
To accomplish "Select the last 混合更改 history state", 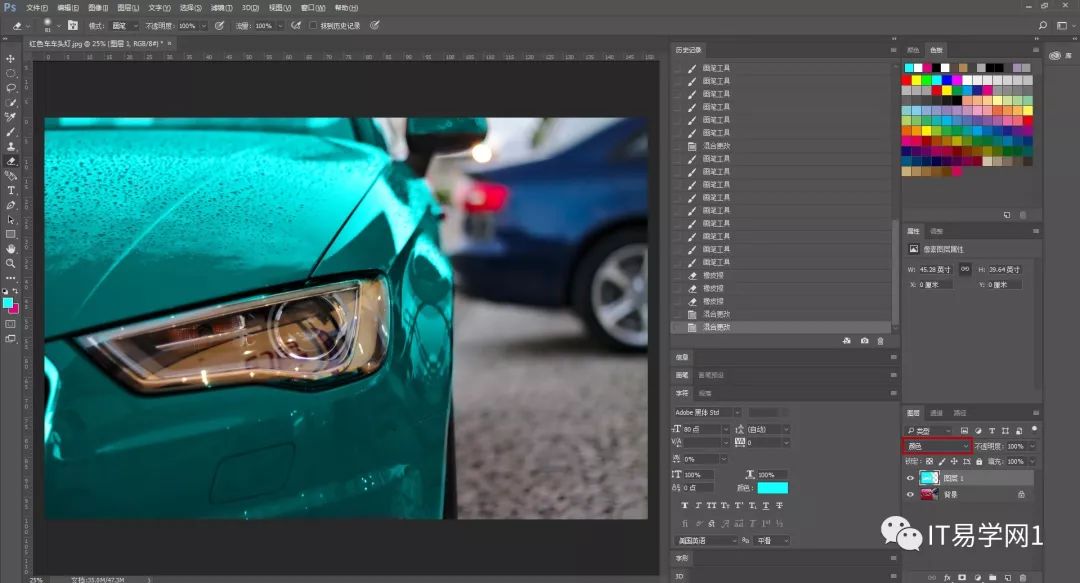I will click(716, 327).
